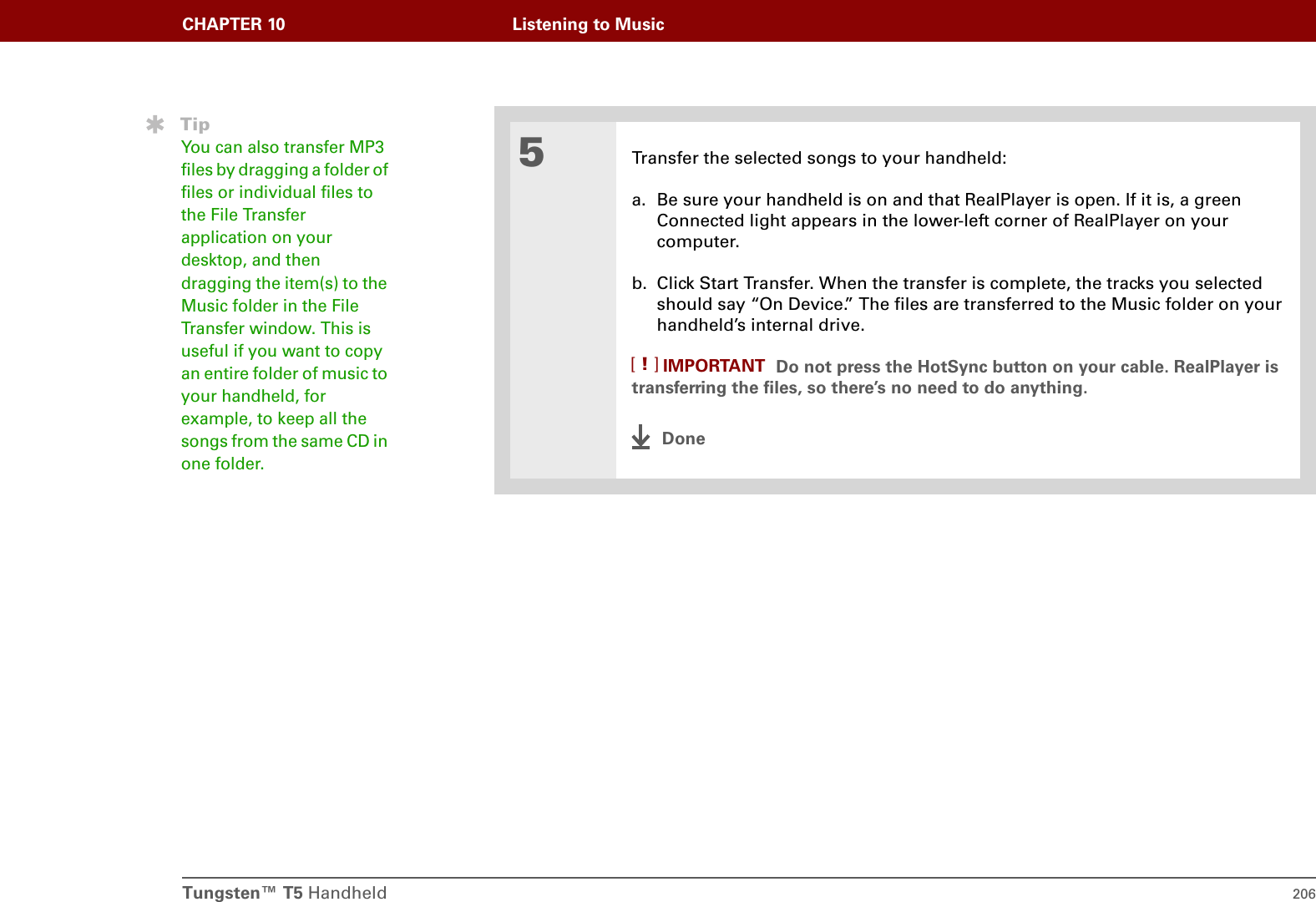Click the Done down-arrow icon
The image size is (1316, 902).
[x=640, y=438]
